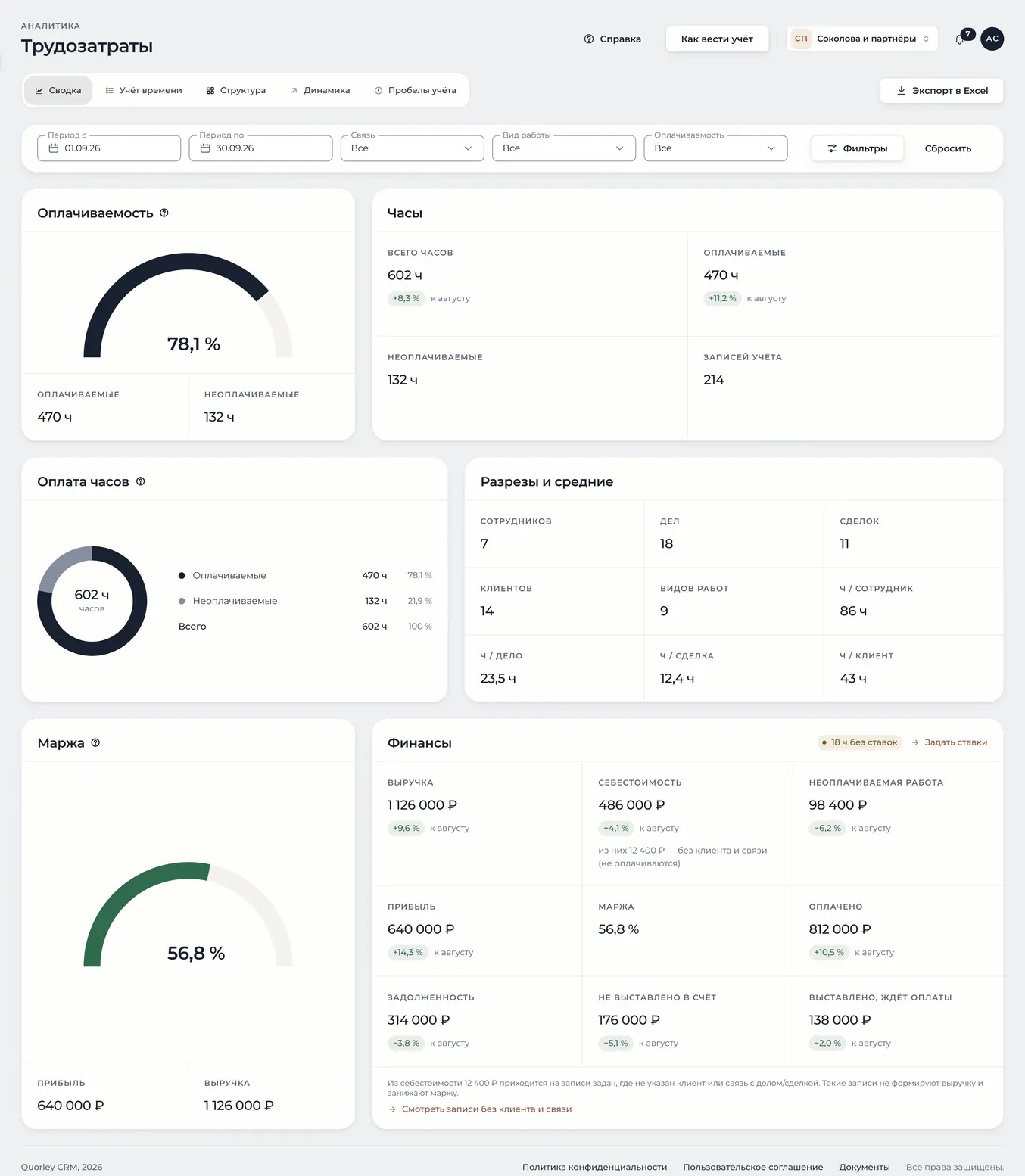Click the help icon beside Маржа
Image resolution: width=1025 pixels, height=1176 pixels.
(95, 742)
